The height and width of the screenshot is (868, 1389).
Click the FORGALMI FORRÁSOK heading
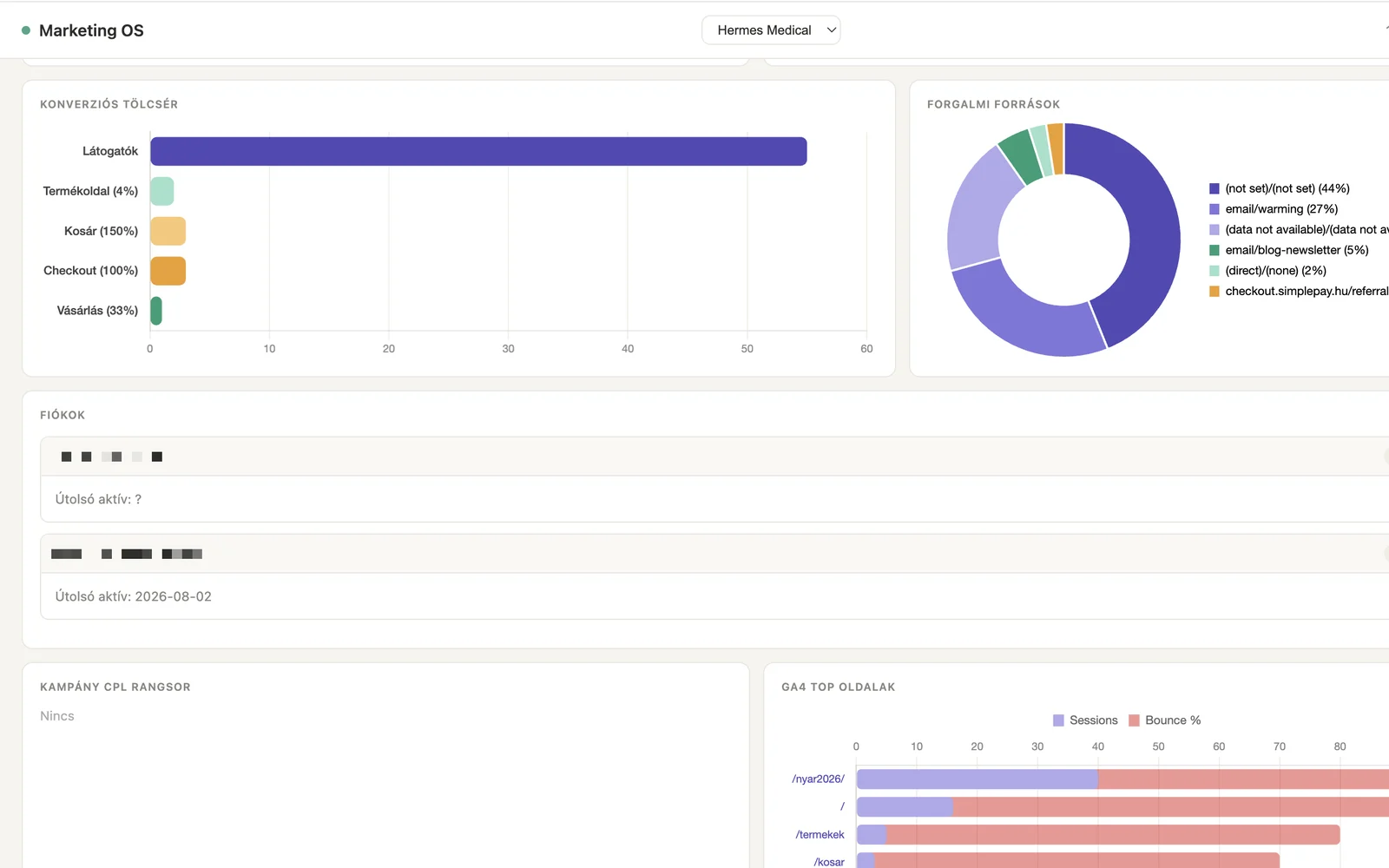pyautogui.click(x=993, y=104)
